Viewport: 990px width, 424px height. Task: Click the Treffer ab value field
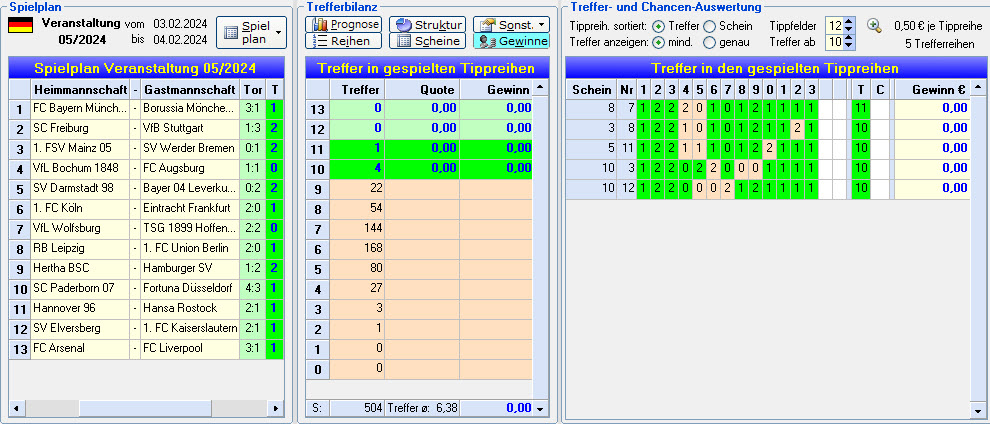835,42
